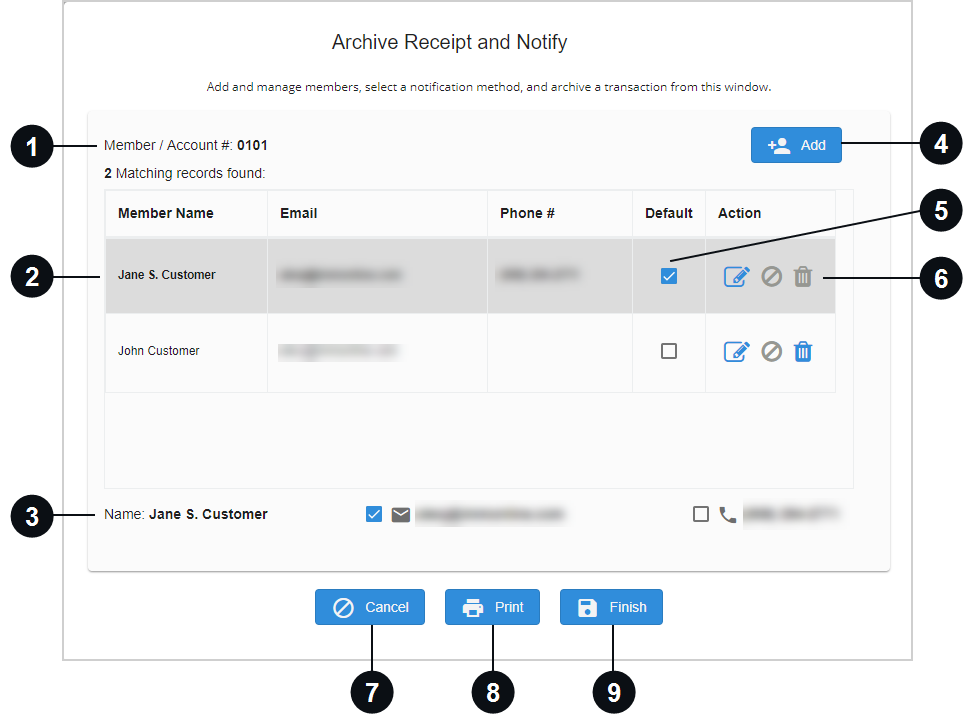Click disable icon for Jane S. Customer

coord(771,276)
